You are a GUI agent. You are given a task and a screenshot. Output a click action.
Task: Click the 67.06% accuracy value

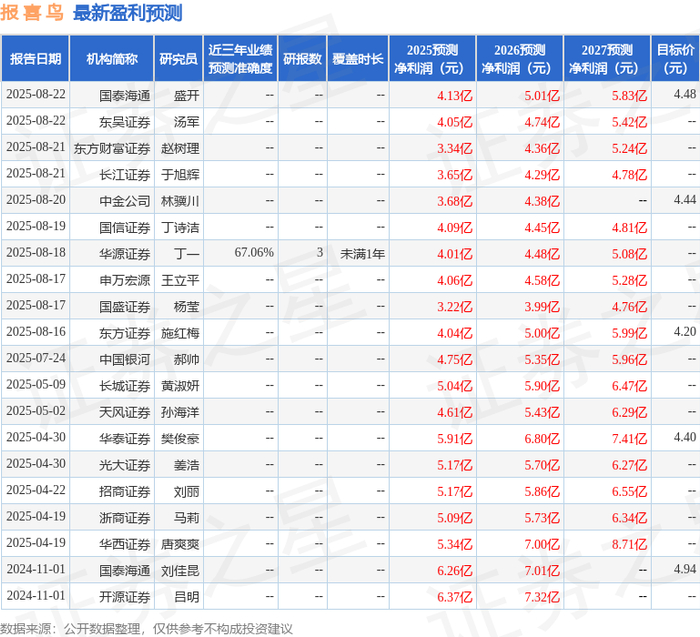254,253
